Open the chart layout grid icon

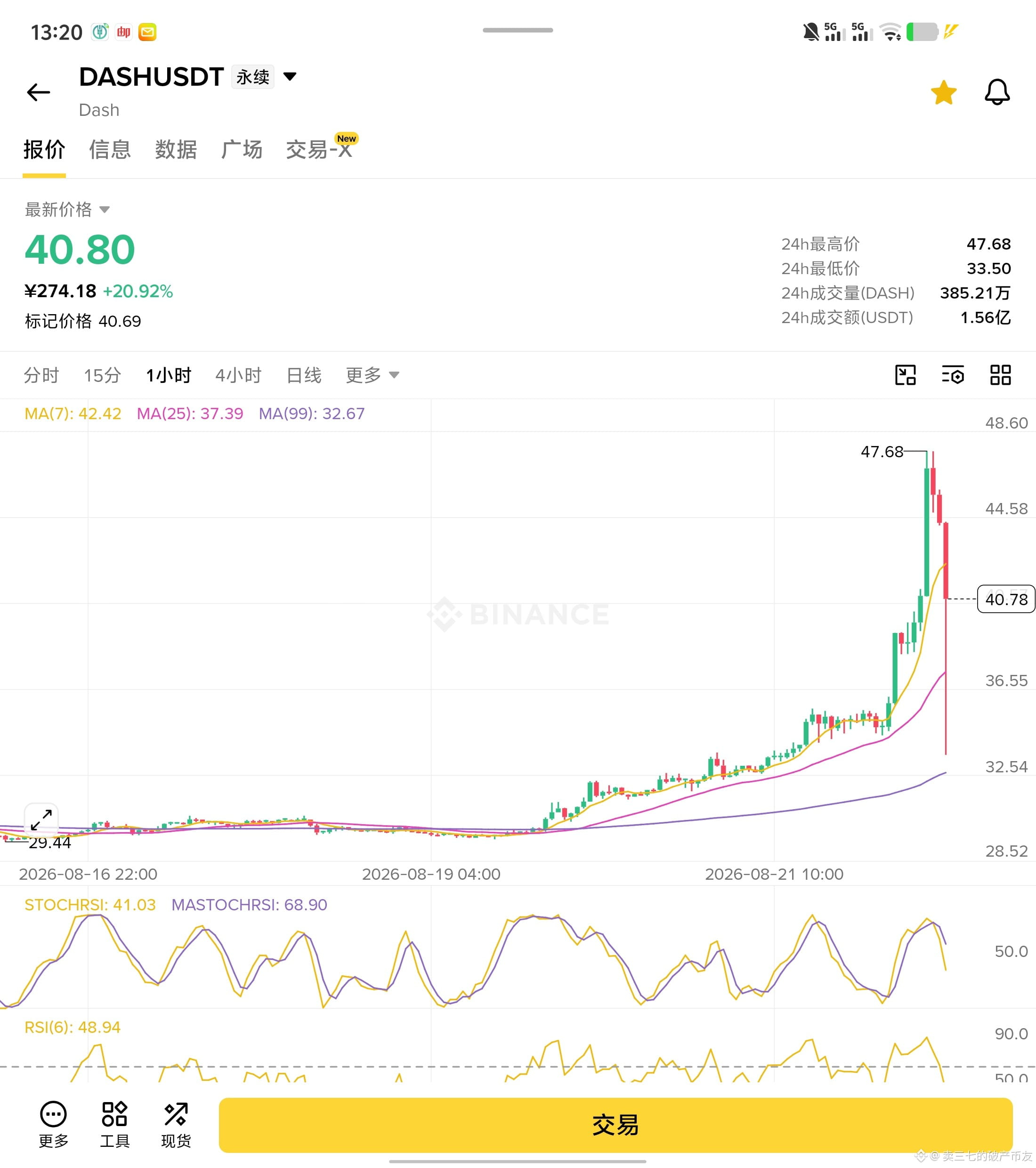tap(1001, 375)
